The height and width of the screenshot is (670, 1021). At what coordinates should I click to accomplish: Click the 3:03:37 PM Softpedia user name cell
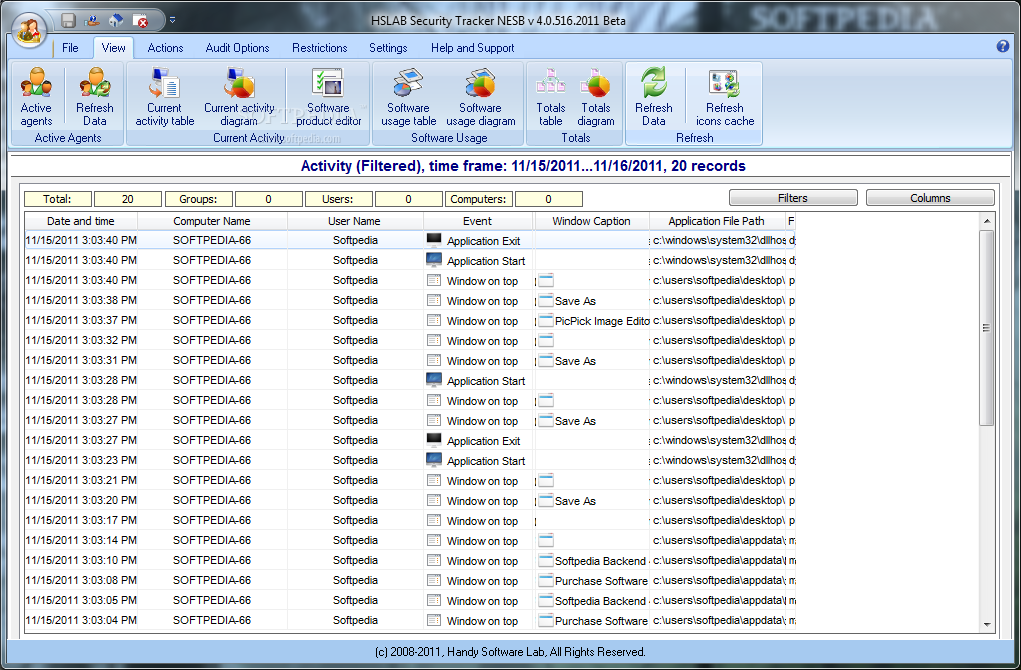click(355, 320)
